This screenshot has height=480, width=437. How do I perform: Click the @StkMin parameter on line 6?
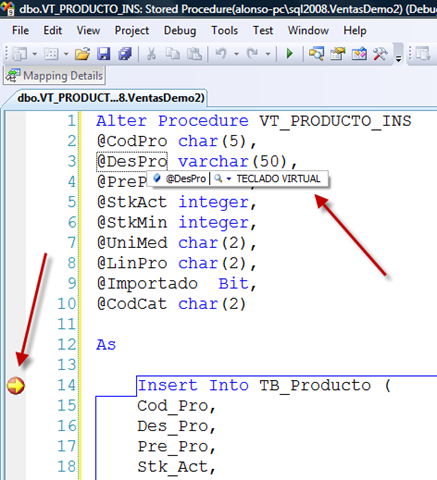point(132,223)
